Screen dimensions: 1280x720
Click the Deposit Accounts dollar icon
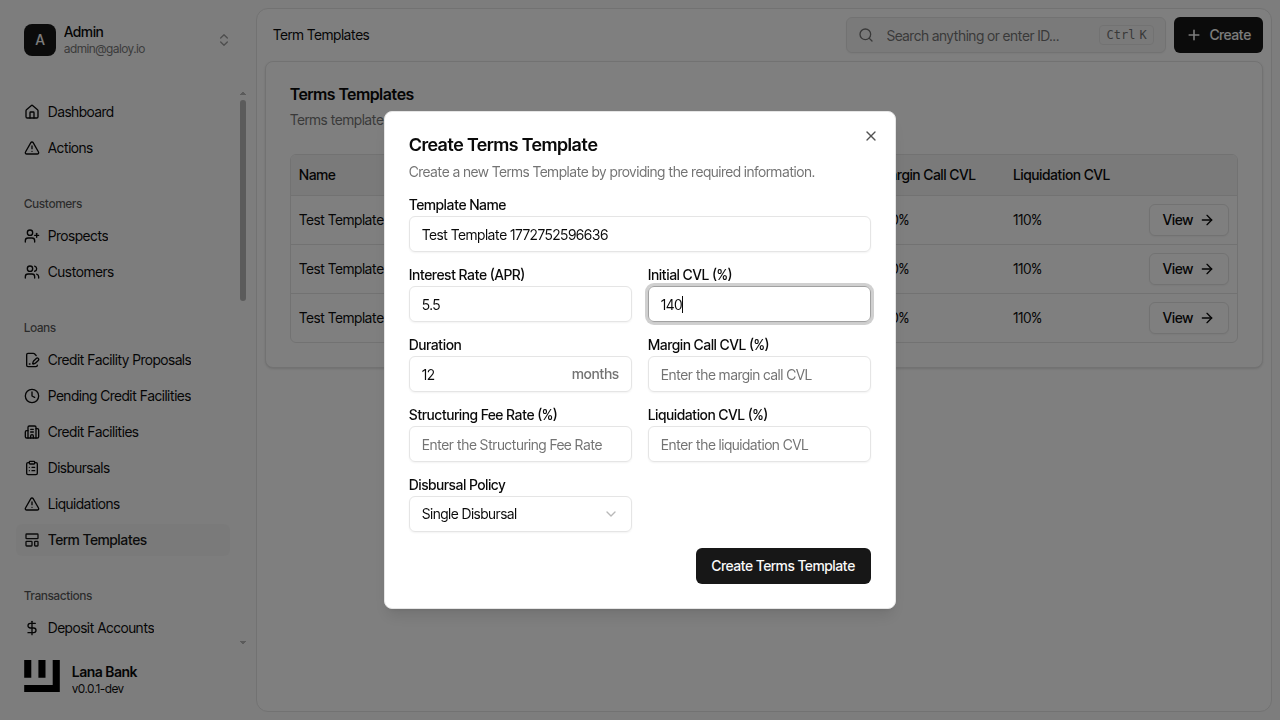click(32, 628)
